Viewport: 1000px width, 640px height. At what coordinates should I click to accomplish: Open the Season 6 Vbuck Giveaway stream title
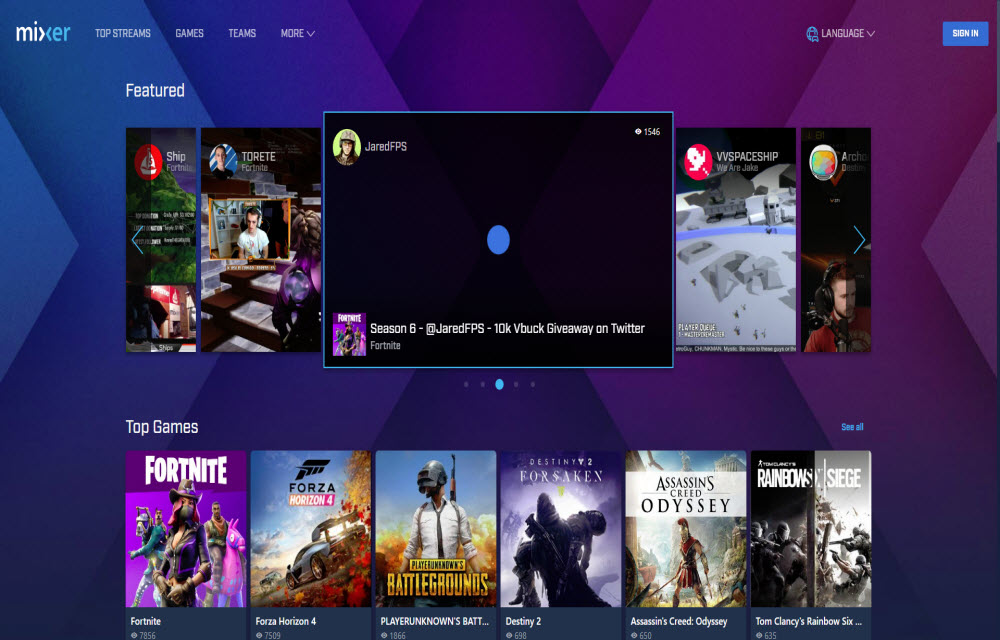click(507, 328)
